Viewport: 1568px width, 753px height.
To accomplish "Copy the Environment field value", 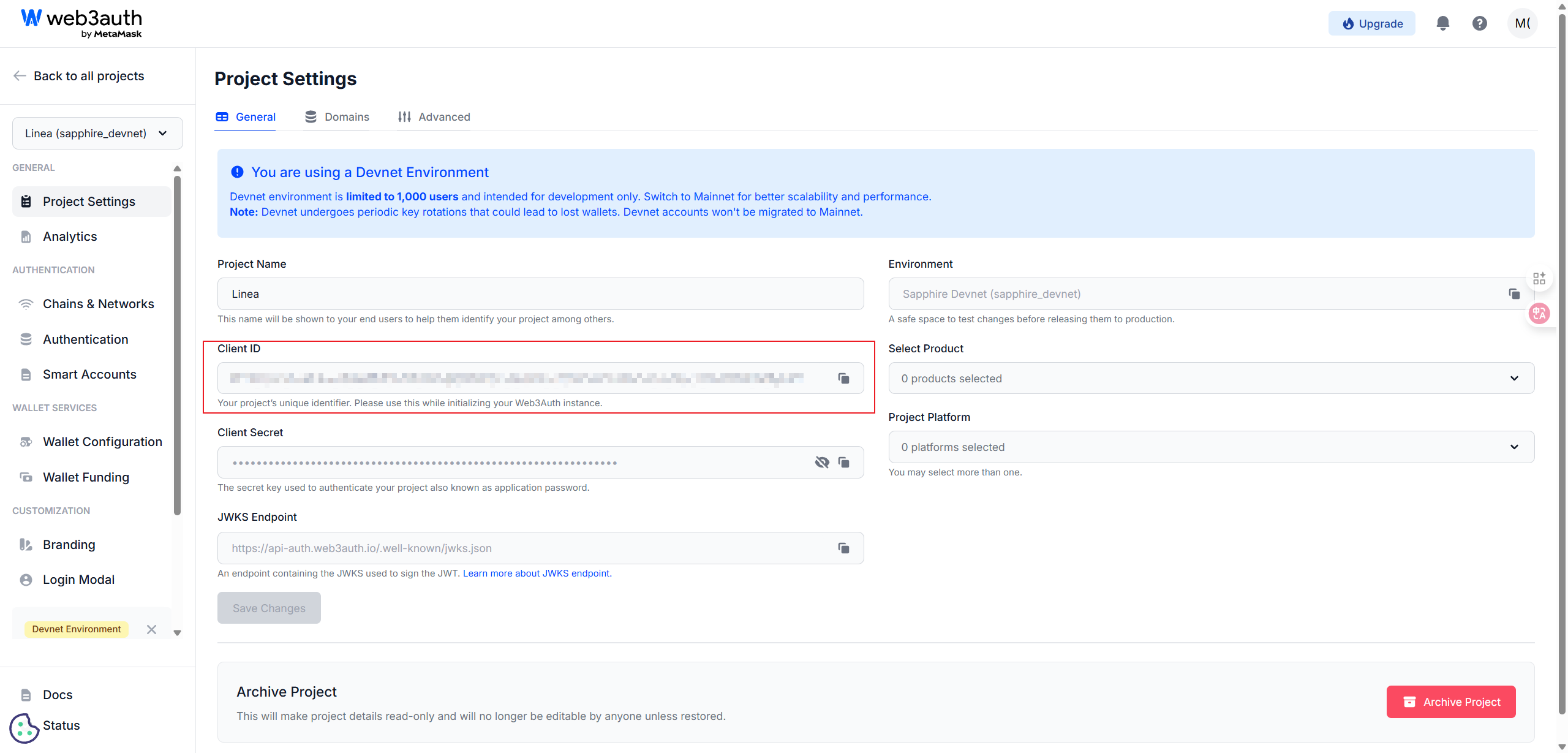I will point(1514,293).
